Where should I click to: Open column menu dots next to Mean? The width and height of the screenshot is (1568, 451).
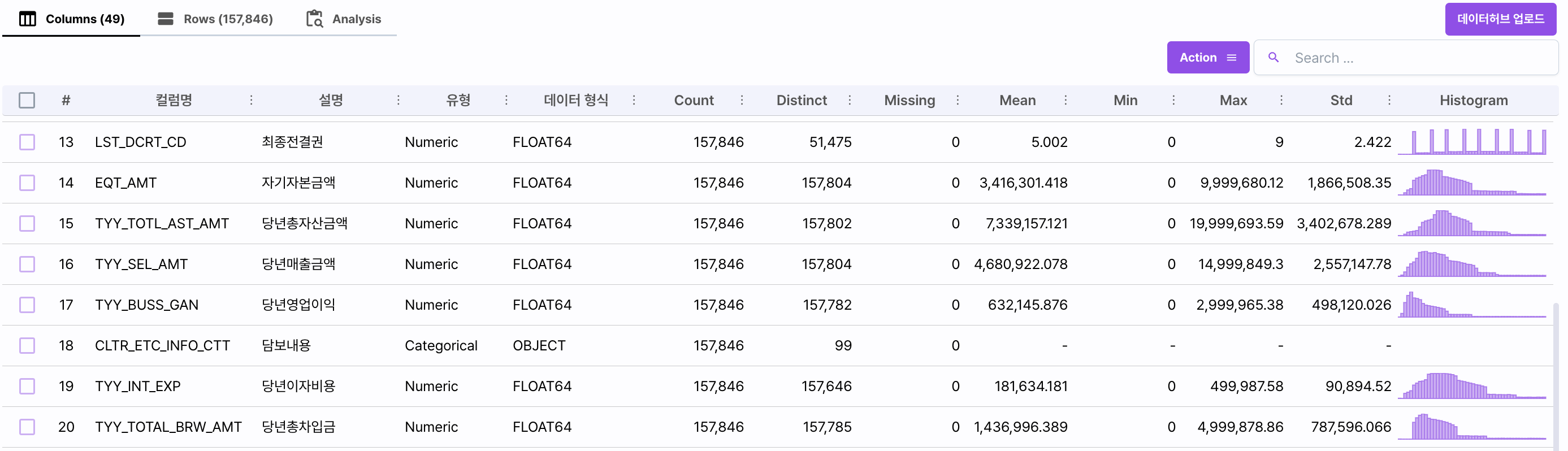click(1066, 101)
